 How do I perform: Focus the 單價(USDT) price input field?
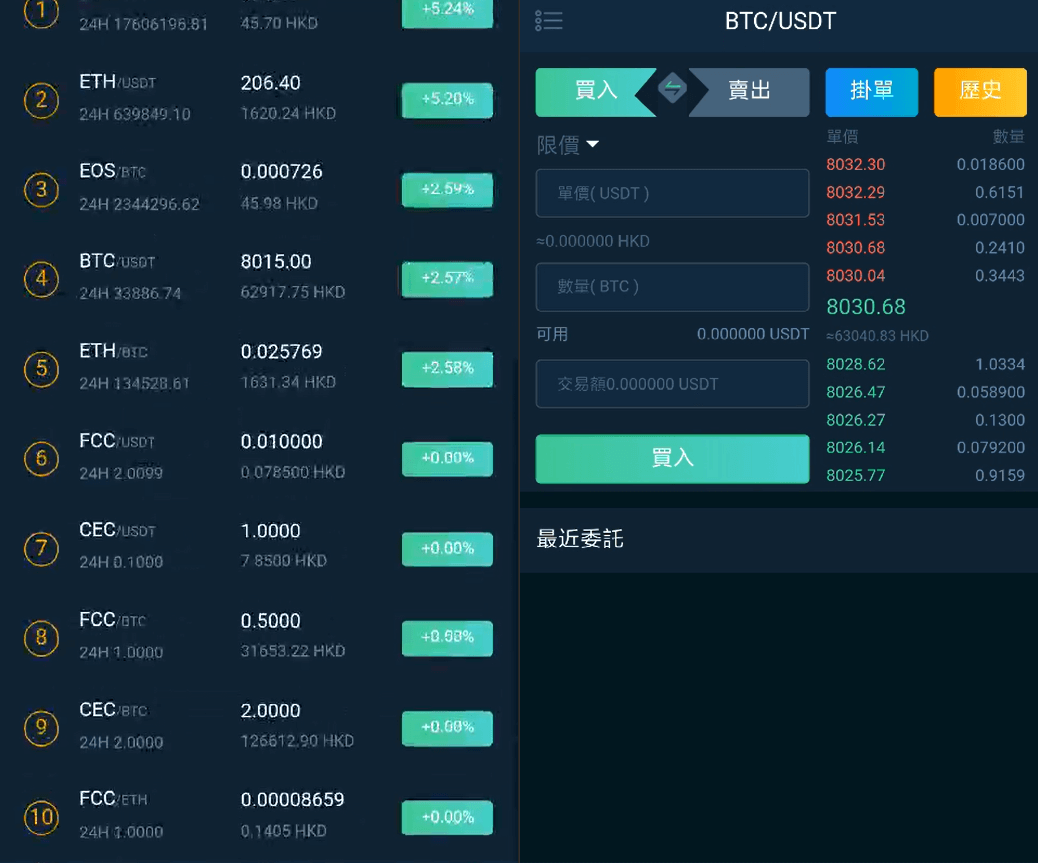(x=672, y=193)
